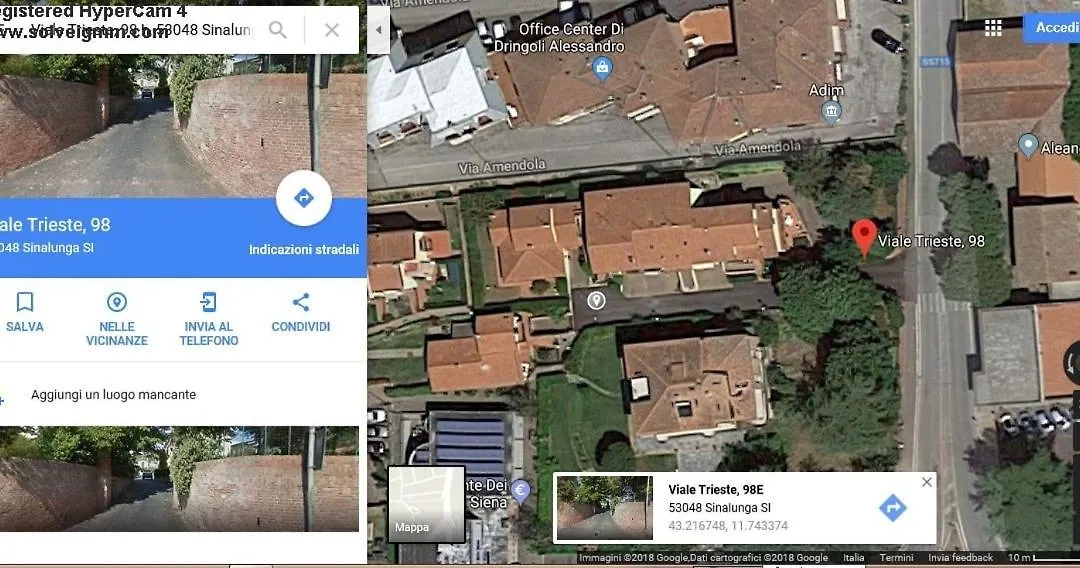Click the Invia feedback link
Viewport: 1080px width, 568px height.
point(960,558)
